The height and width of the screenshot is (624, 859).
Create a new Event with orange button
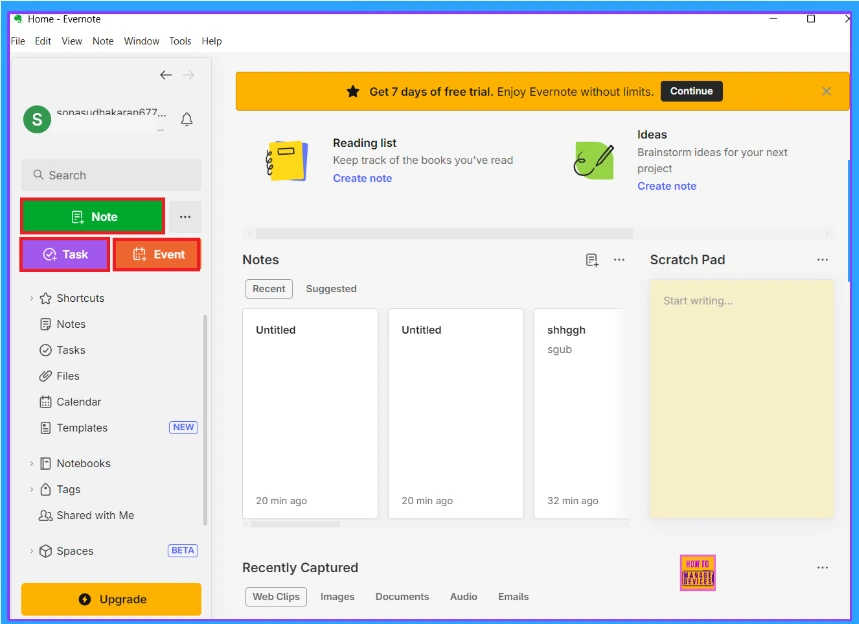(x=157, y=254)
